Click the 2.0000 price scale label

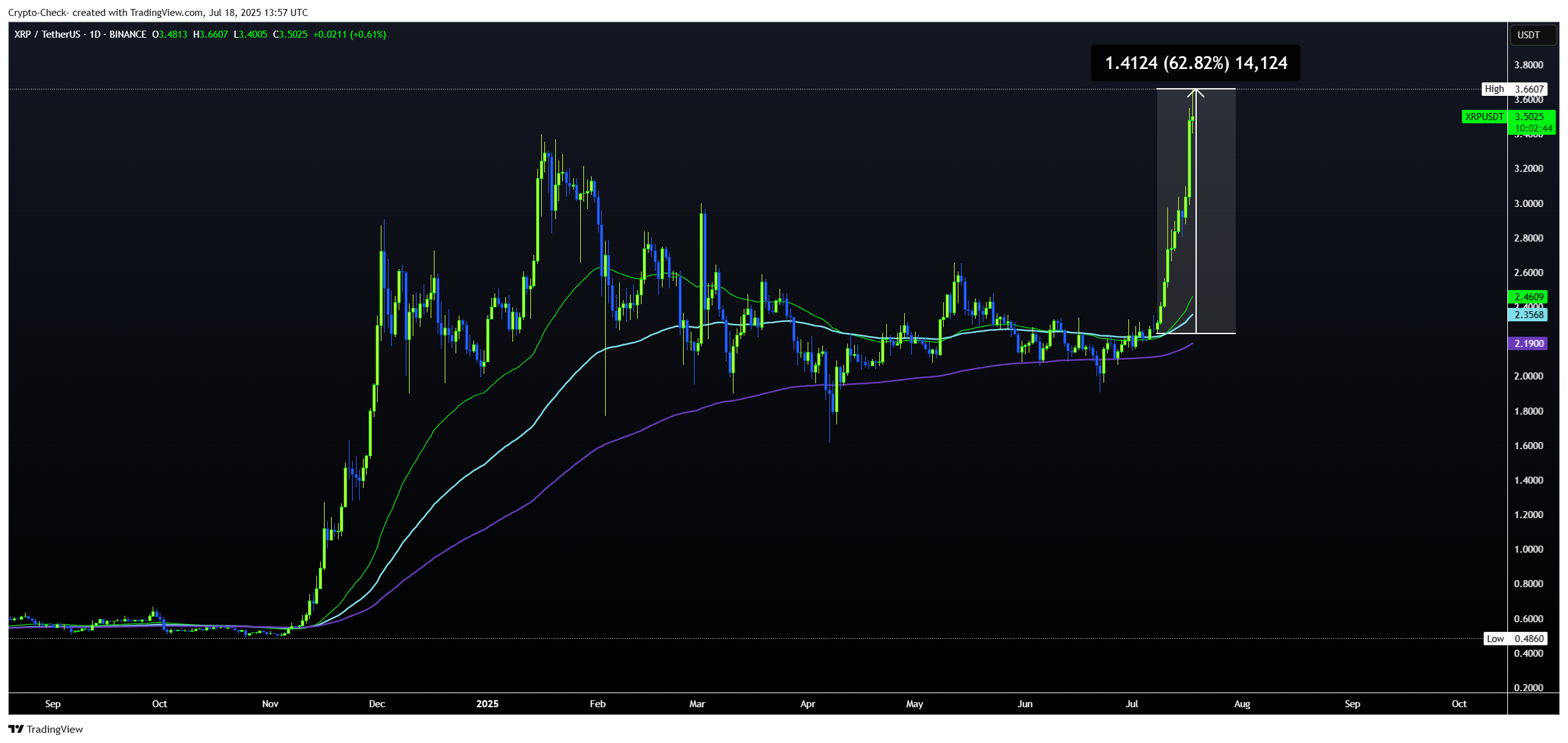pyautogui.click(x=1528, y=376)
